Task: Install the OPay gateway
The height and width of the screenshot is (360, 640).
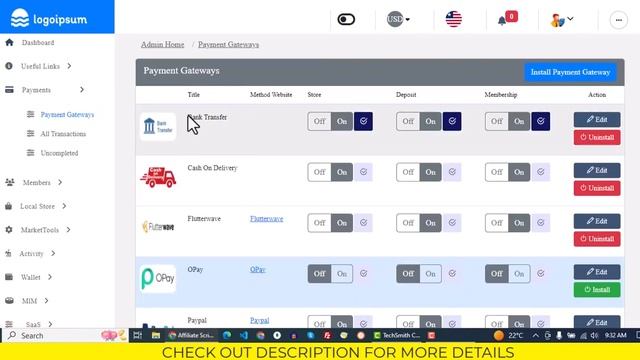Action: [597, 289]
